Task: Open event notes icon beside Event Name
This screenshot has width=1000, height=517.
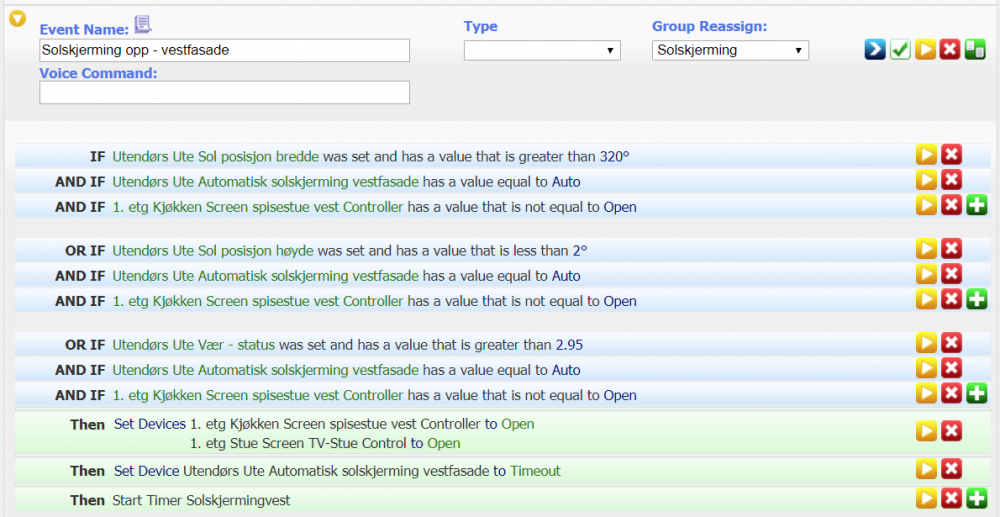Action: click(x=143, y=26)
